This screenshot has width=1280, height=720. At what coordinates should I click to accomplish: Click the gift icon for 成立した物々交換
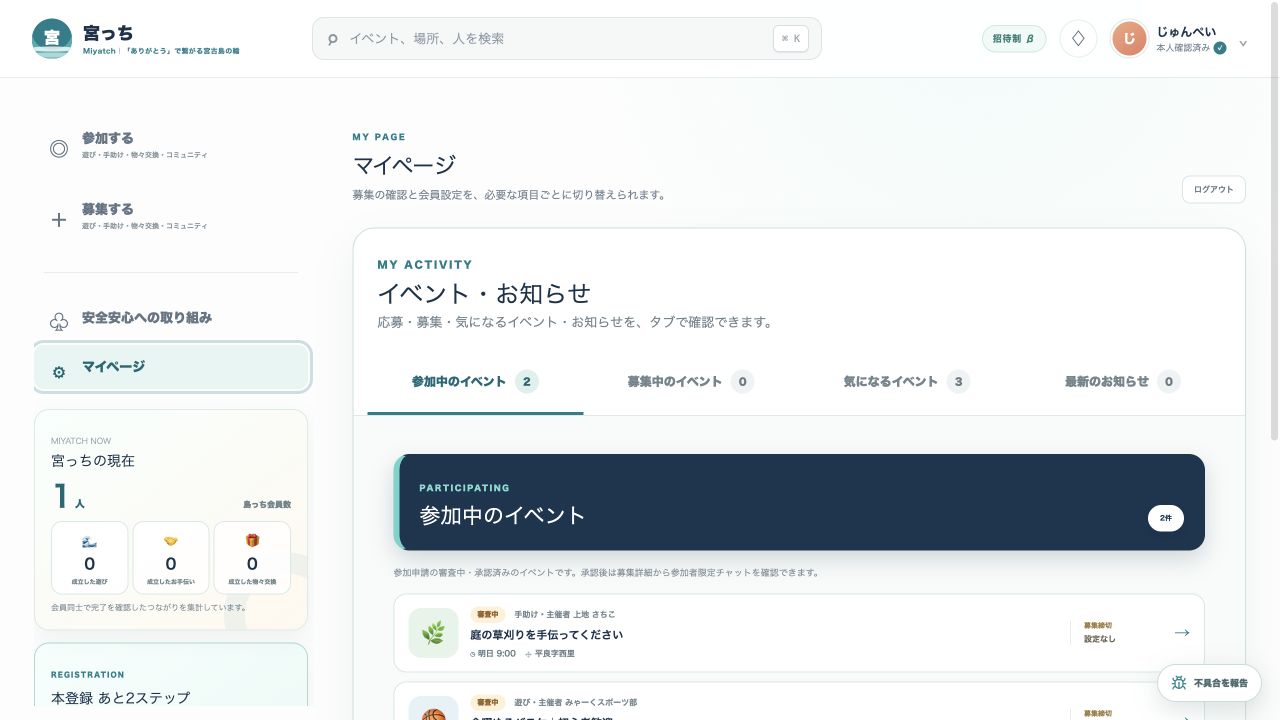click(252, 541)
